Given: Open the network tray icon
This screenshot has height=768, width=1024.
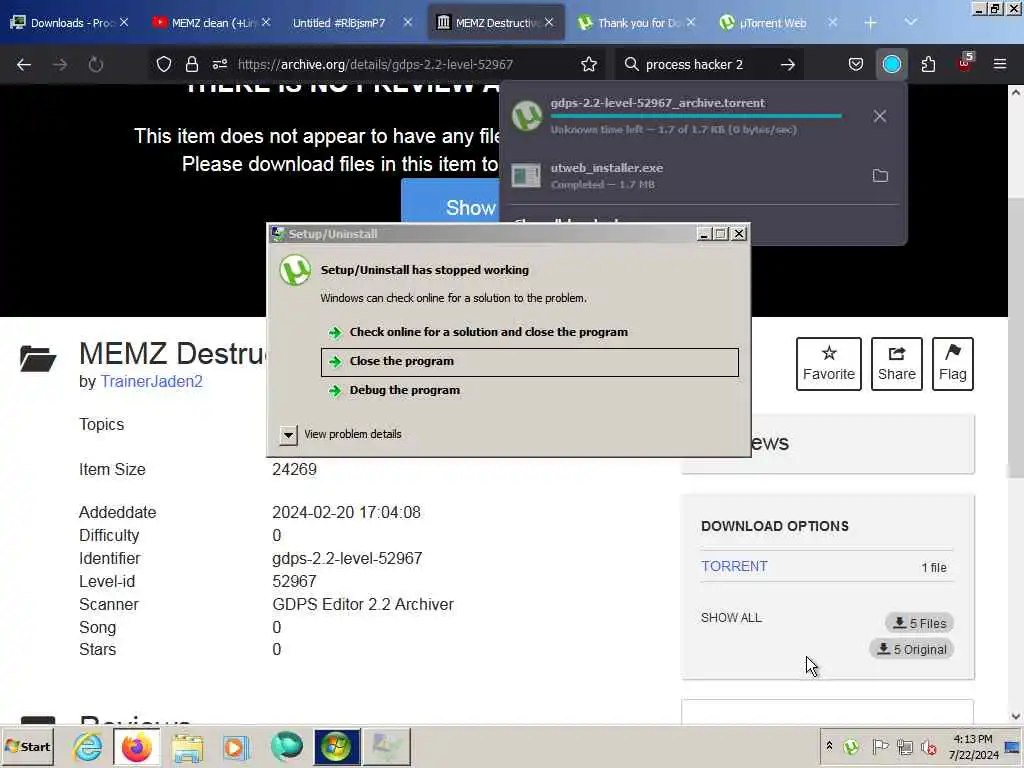Looking at the screenshot, I should [904, 746].
